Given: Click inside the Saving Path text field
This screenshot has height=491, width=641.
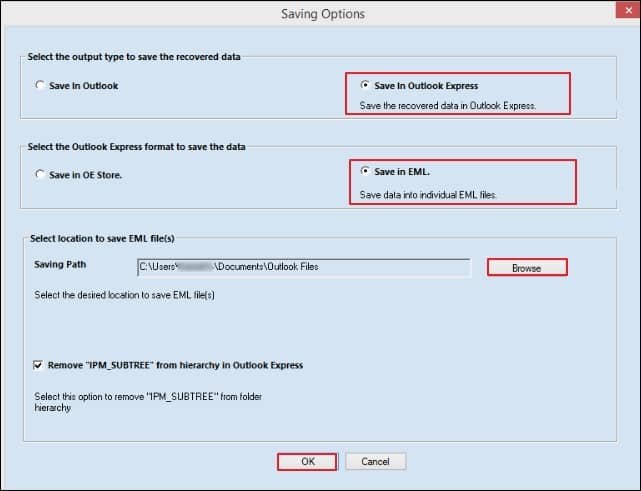Looking at the screenshot, I should tap(303, 267).
